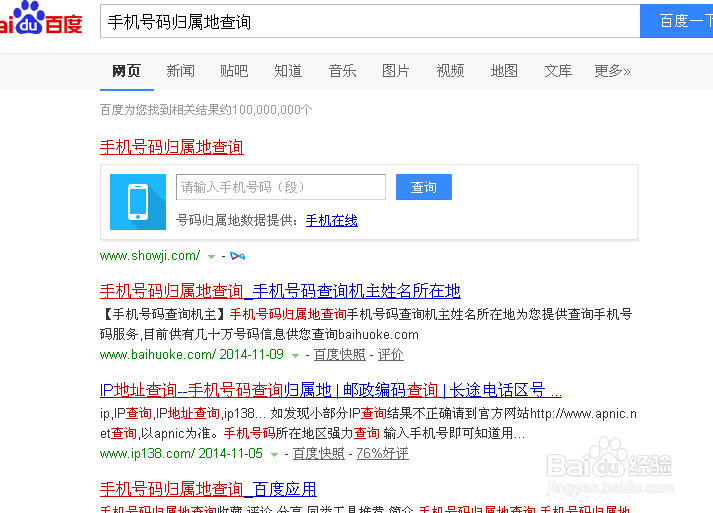Click the www.showji.com/ green URL
Screen dimensions: 713x513
coord(150,256)
